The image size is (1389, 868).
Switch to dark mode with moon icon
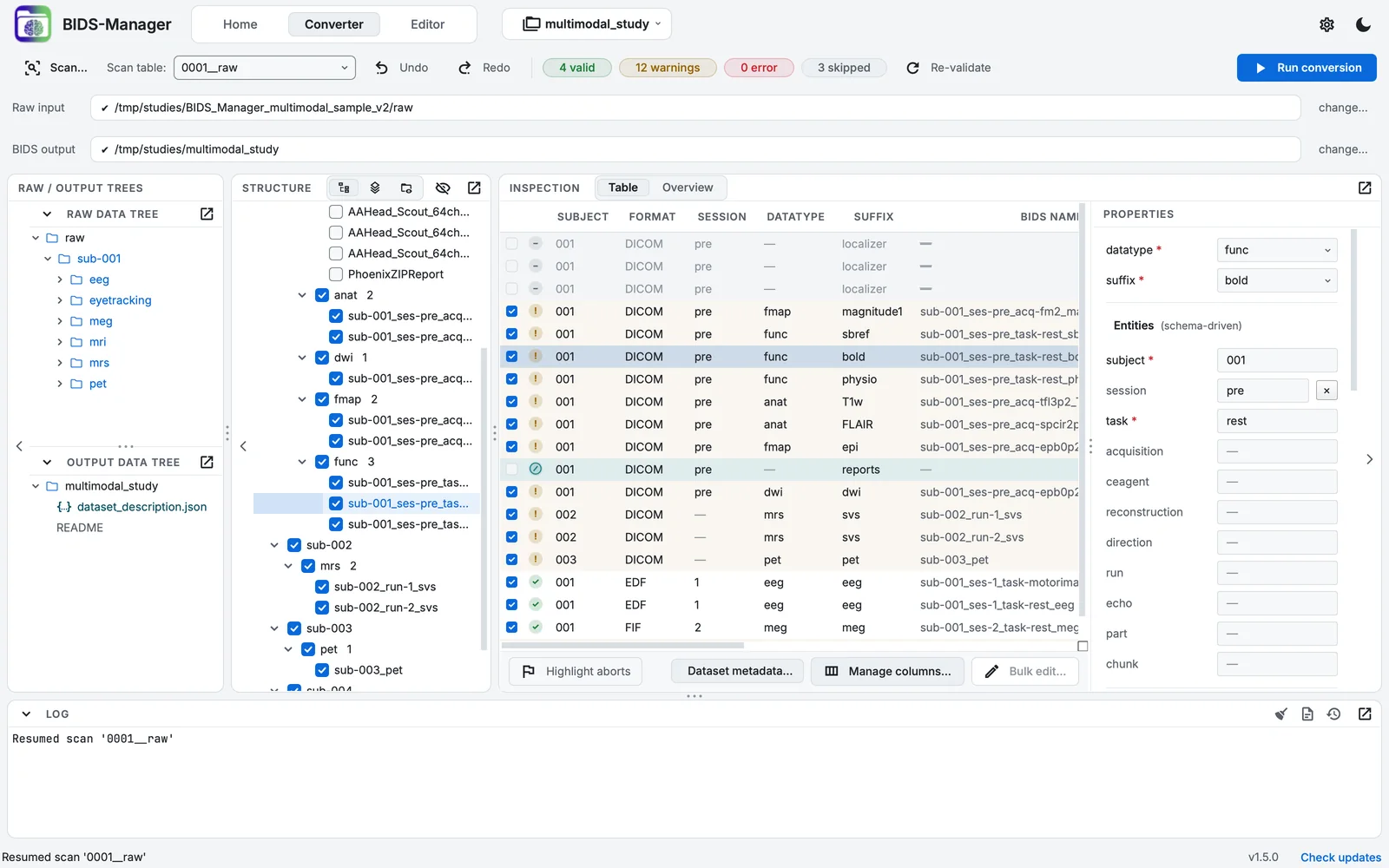(1363, 24)
